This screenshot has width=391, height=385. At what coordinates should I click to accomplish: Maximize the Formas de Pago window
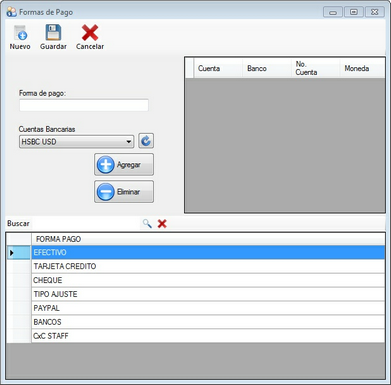click(x=354, y=12)
